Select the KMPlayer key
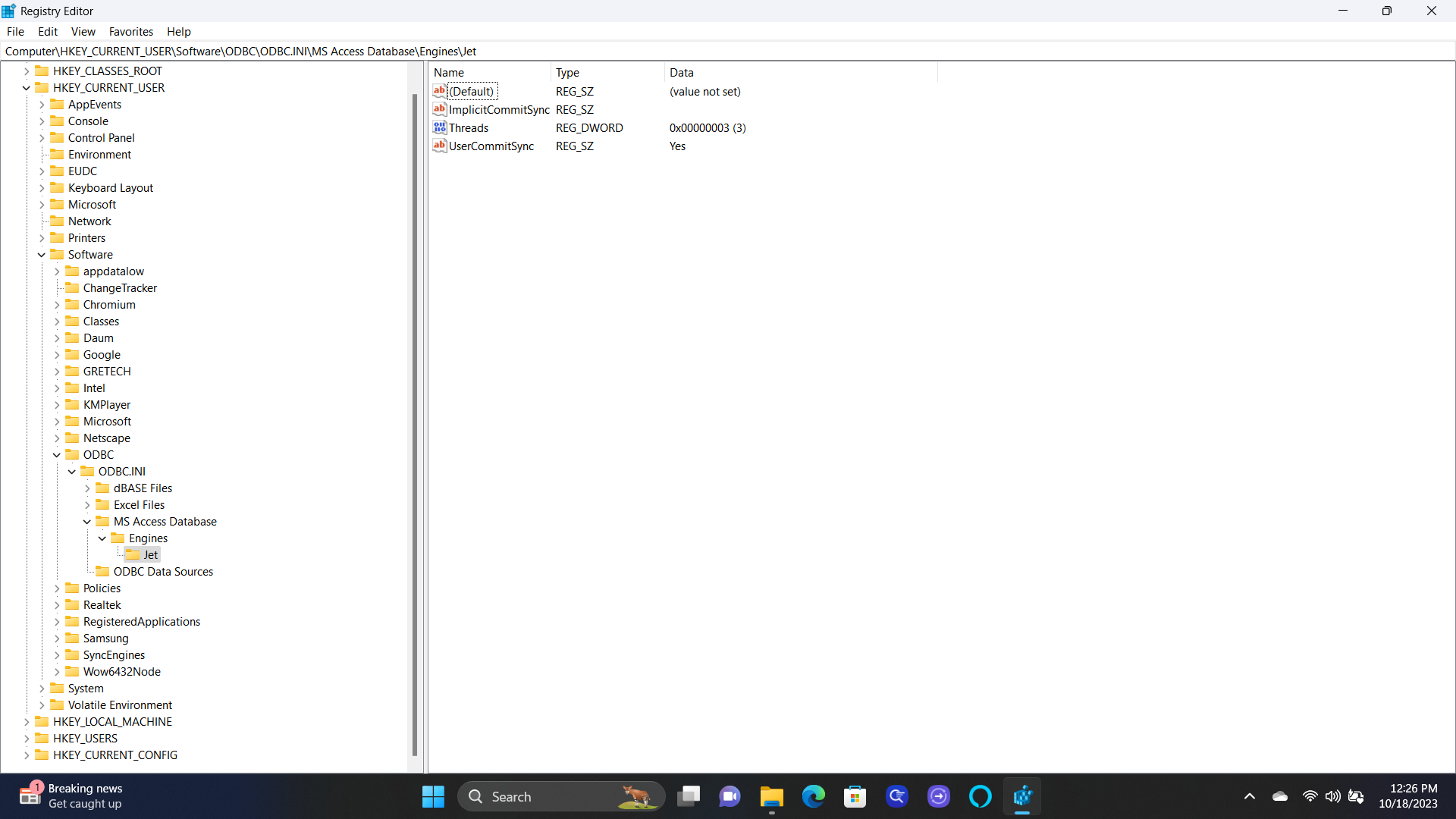The height and width of the screenshot is (819, 1456). [107, 404]
